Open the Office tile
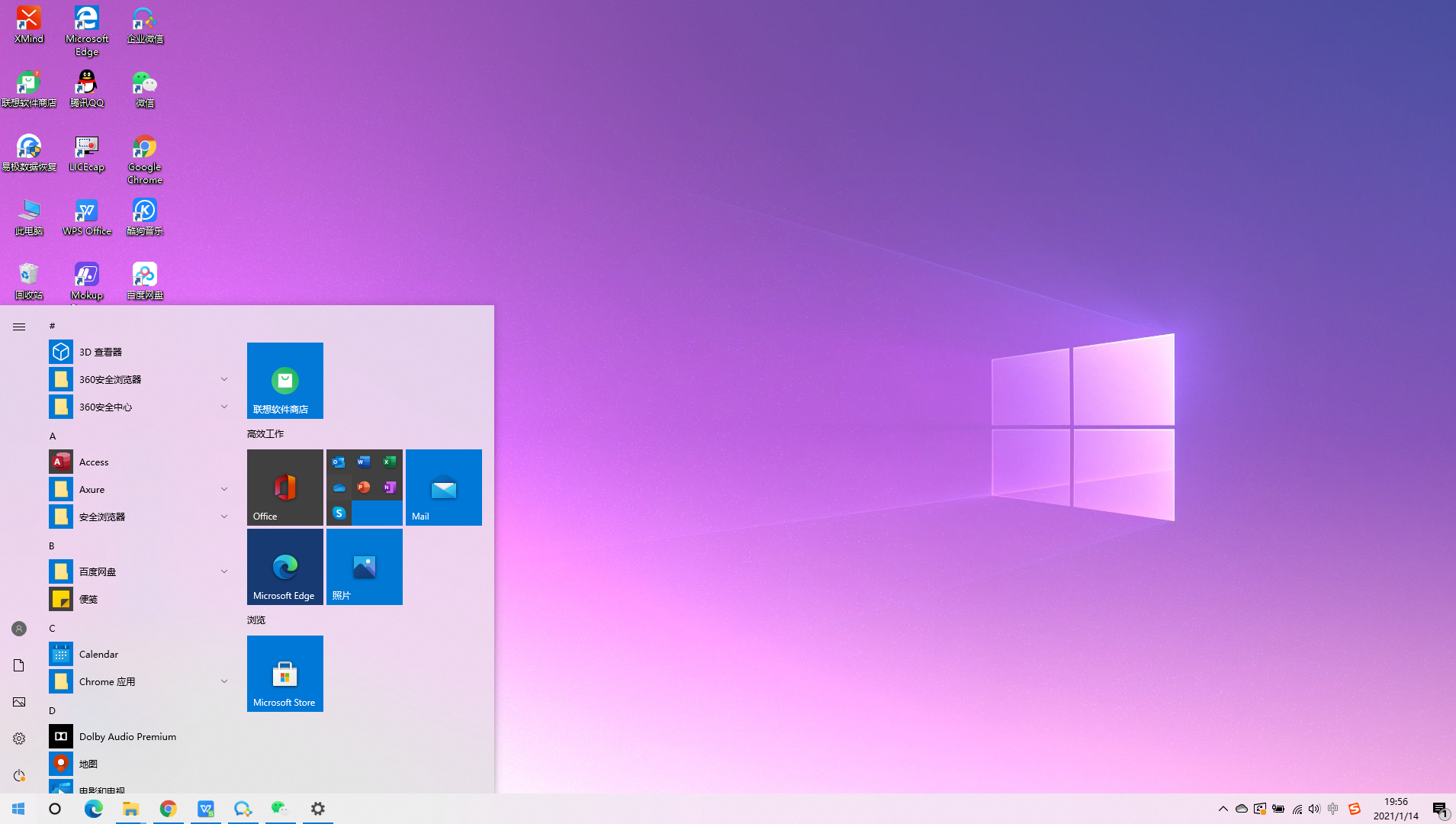This screenshot has width=1456, height=824. [285, 488]
